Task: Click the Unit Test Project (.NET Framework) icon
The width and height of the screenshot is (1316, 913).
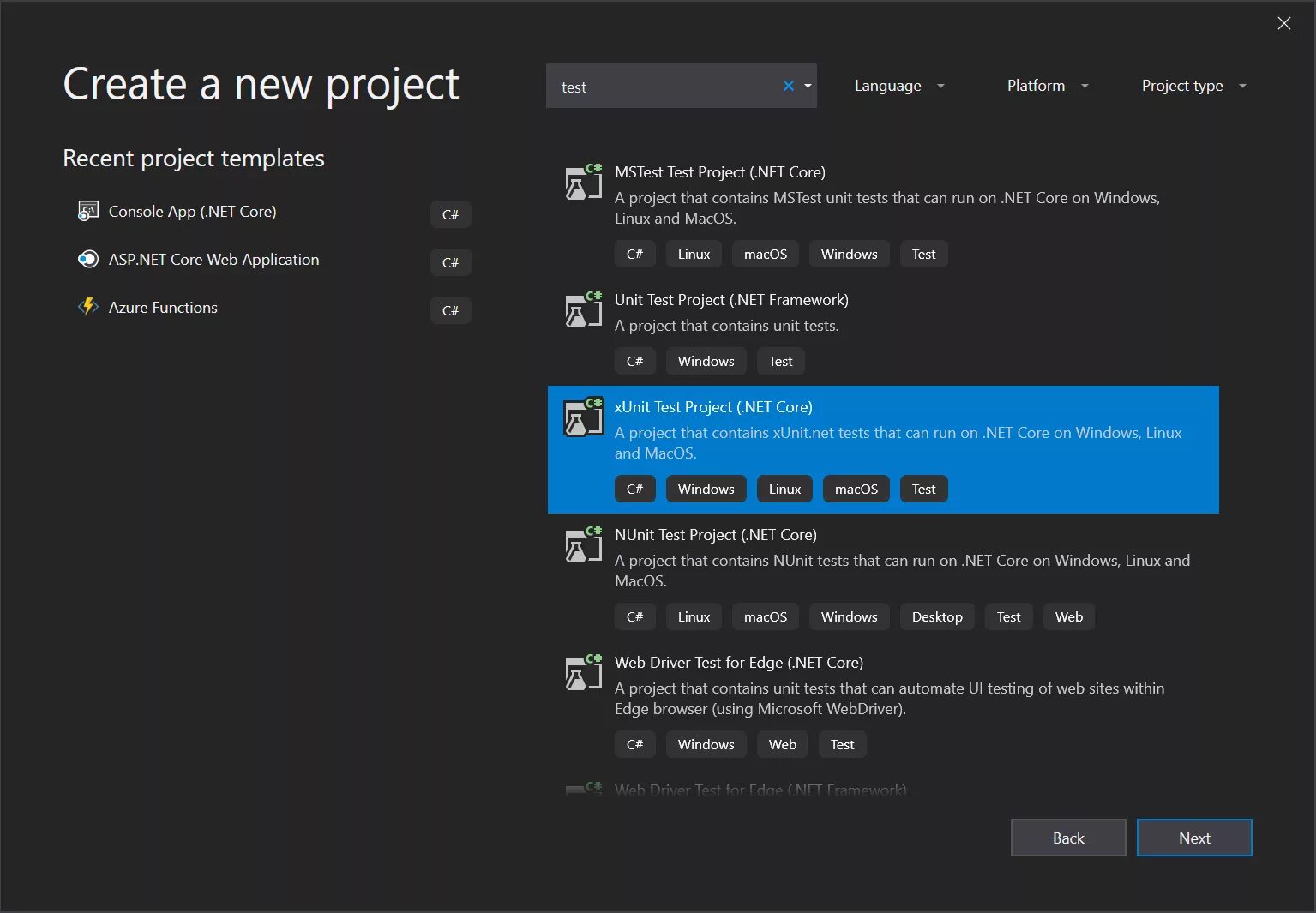Action: [584, 309]
